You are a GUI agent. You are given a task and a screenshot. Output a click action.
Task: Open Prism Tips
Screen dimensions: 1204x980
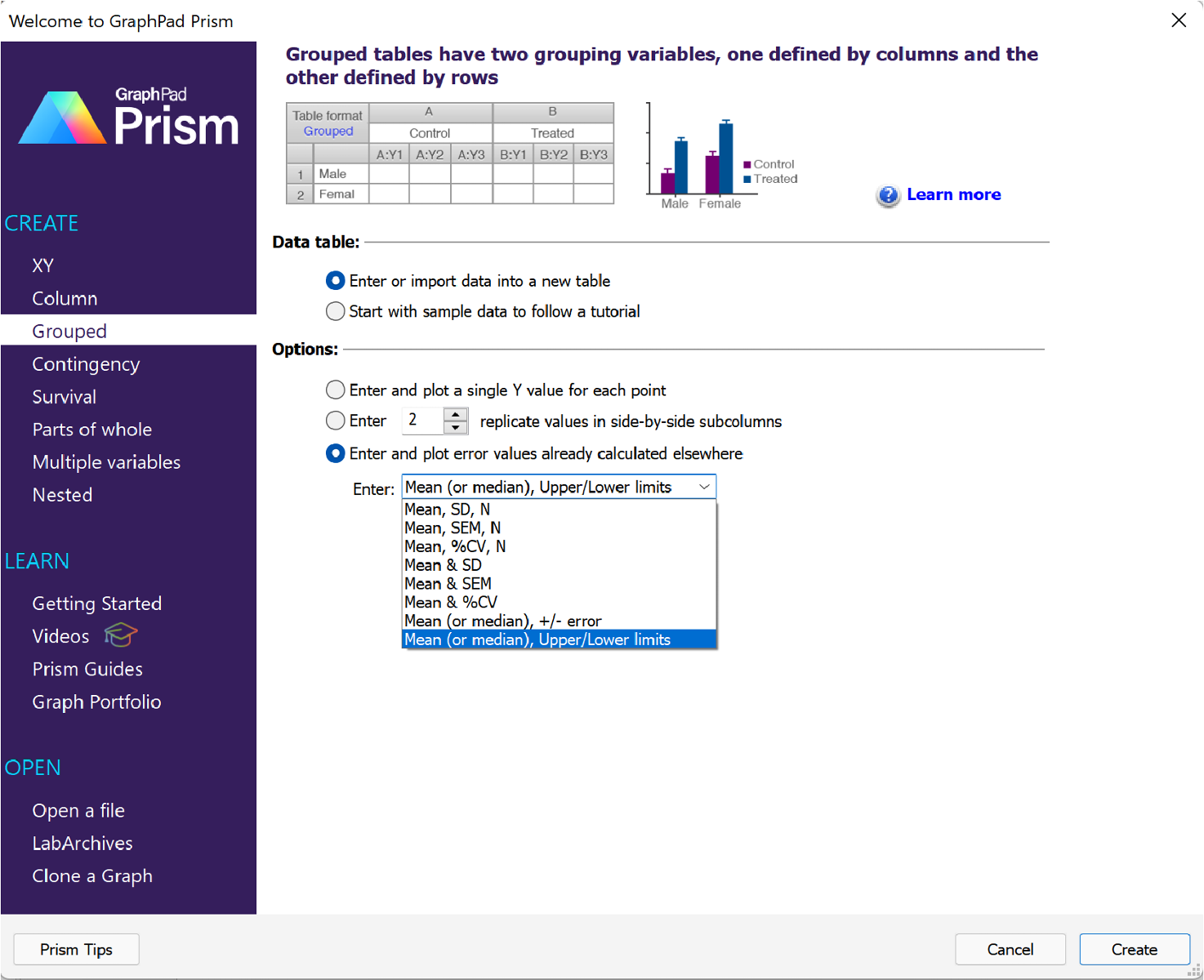click(76, 950)
